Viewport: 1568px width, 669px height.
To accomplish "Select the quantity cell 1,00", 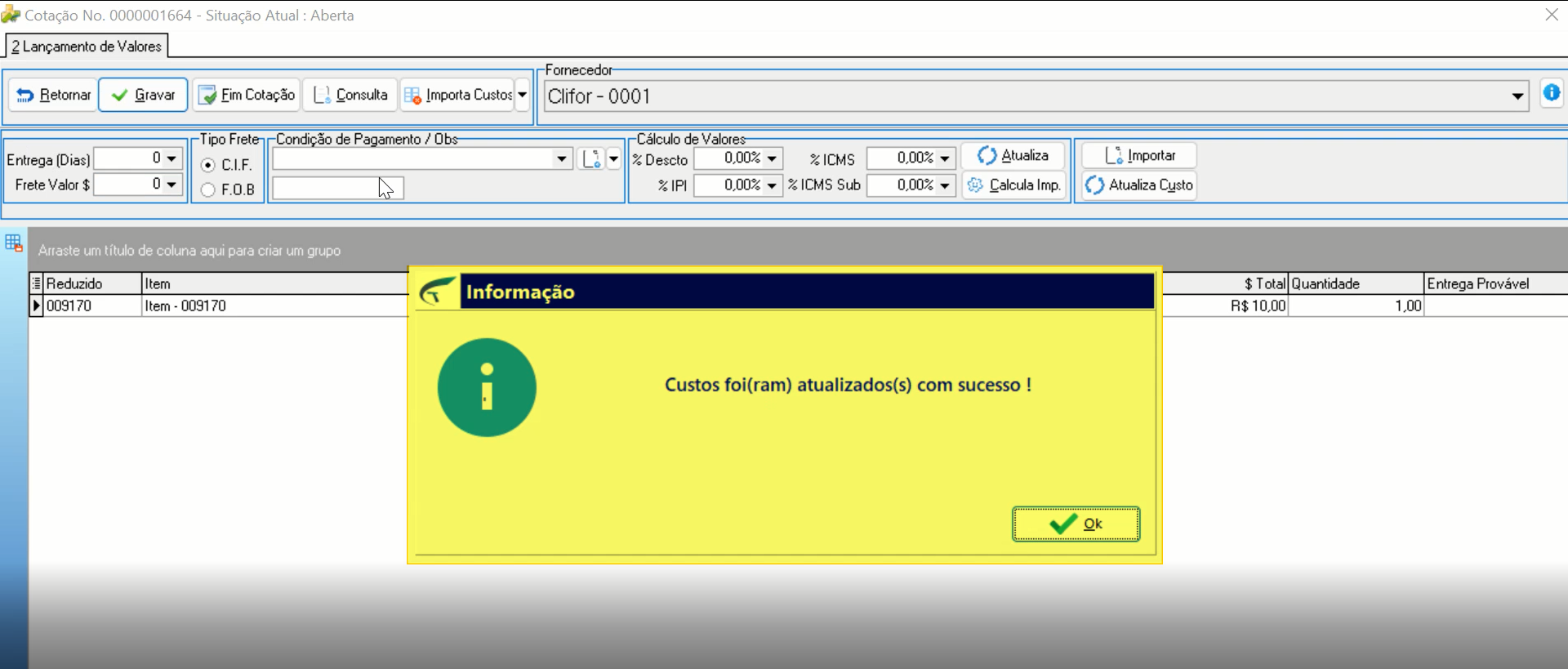I will tap(1356, 306).
